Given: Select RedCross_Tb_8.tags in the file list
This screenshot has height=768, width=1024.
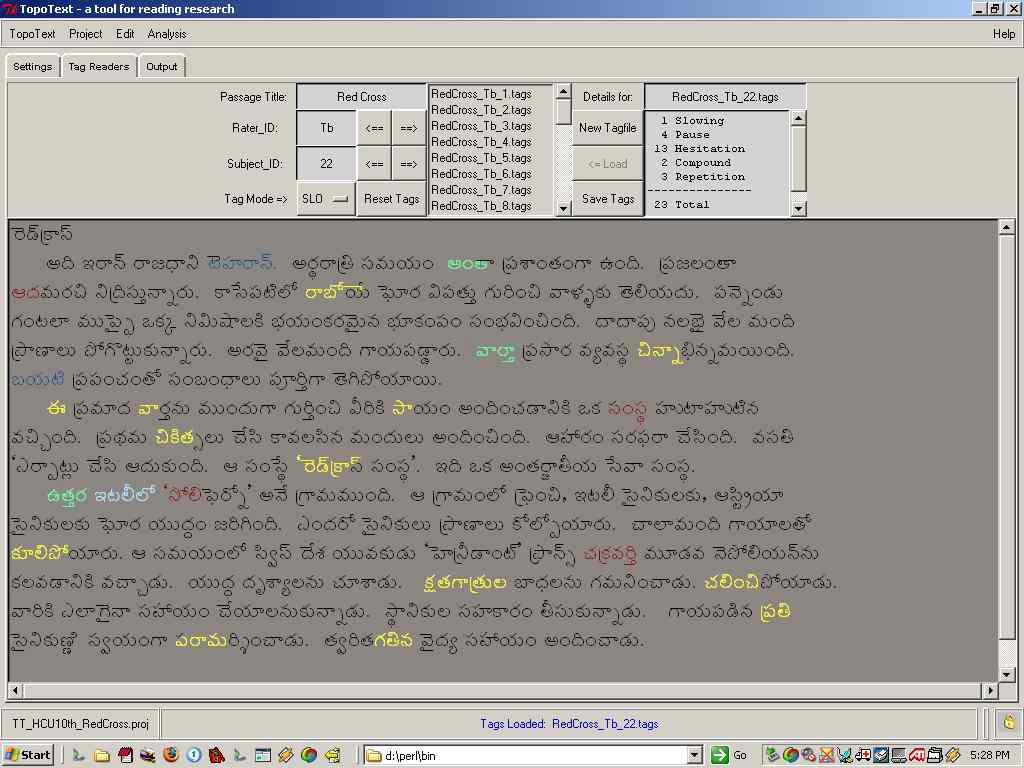Looking at the screenshot, I should 481,206.
